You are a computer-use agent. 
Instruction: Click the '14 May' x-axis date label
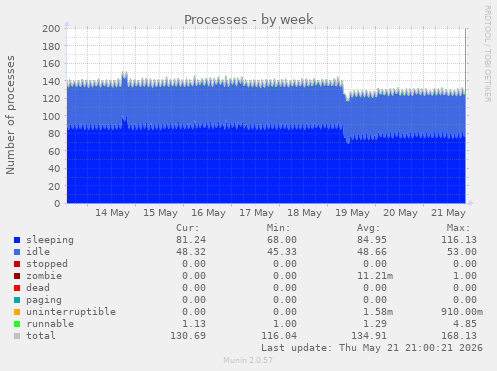tap(112, 213)
